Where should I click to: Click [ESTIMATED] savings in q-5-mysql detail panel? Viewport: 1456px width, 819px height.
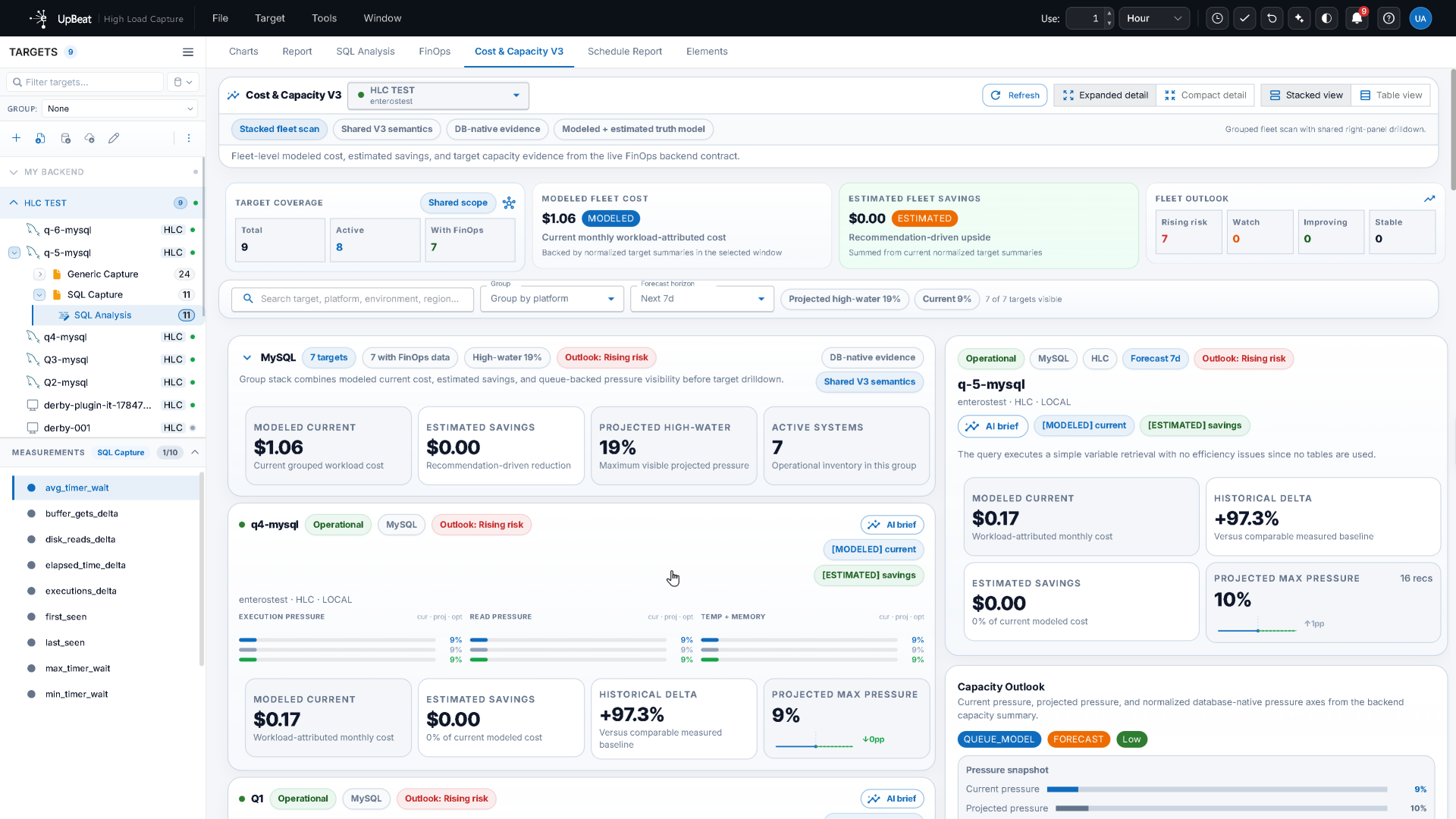point(1194,426)
